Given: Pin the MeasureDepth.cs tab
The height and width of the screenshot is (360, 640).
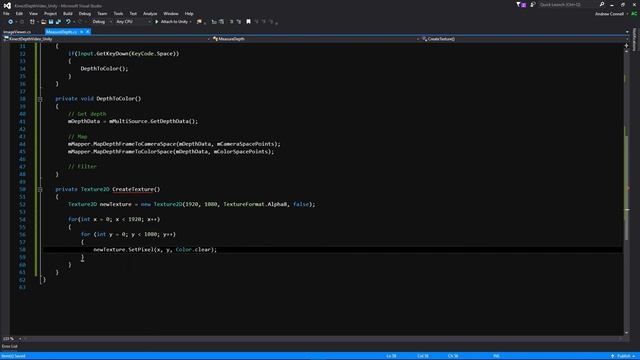Looking at the screenshot, I should (82, 32).
